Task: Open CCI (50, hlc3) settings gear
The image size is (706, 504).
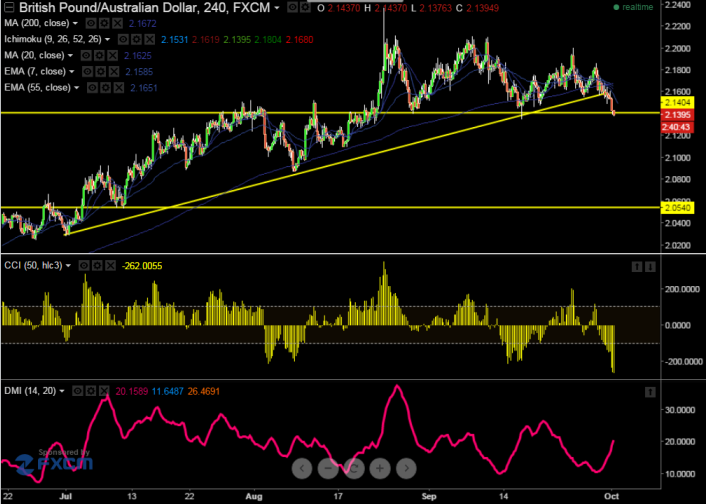Action: tap(97, 266)
